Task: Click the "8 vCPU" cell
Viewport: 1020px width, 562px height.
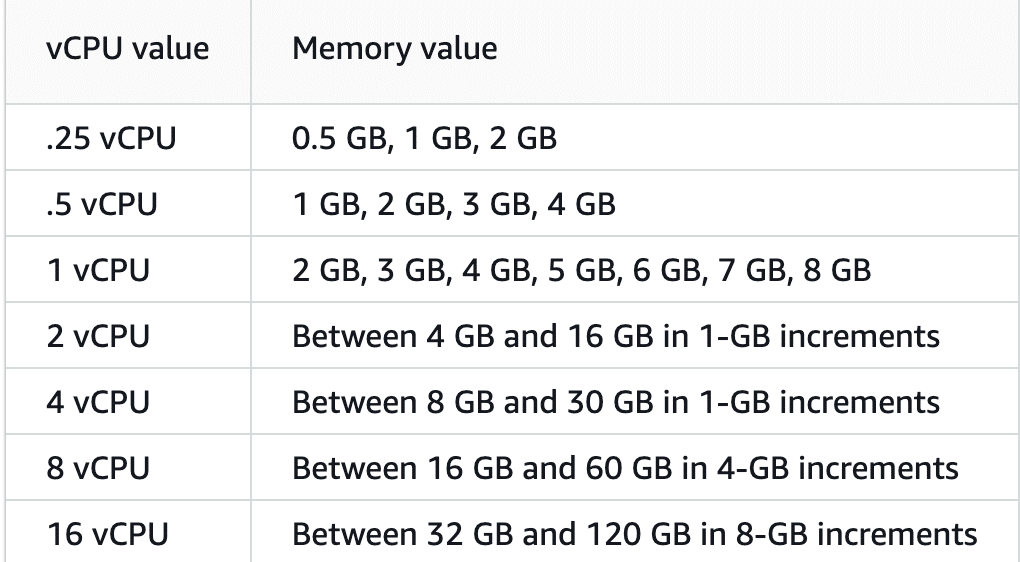Action: [98, 468]
